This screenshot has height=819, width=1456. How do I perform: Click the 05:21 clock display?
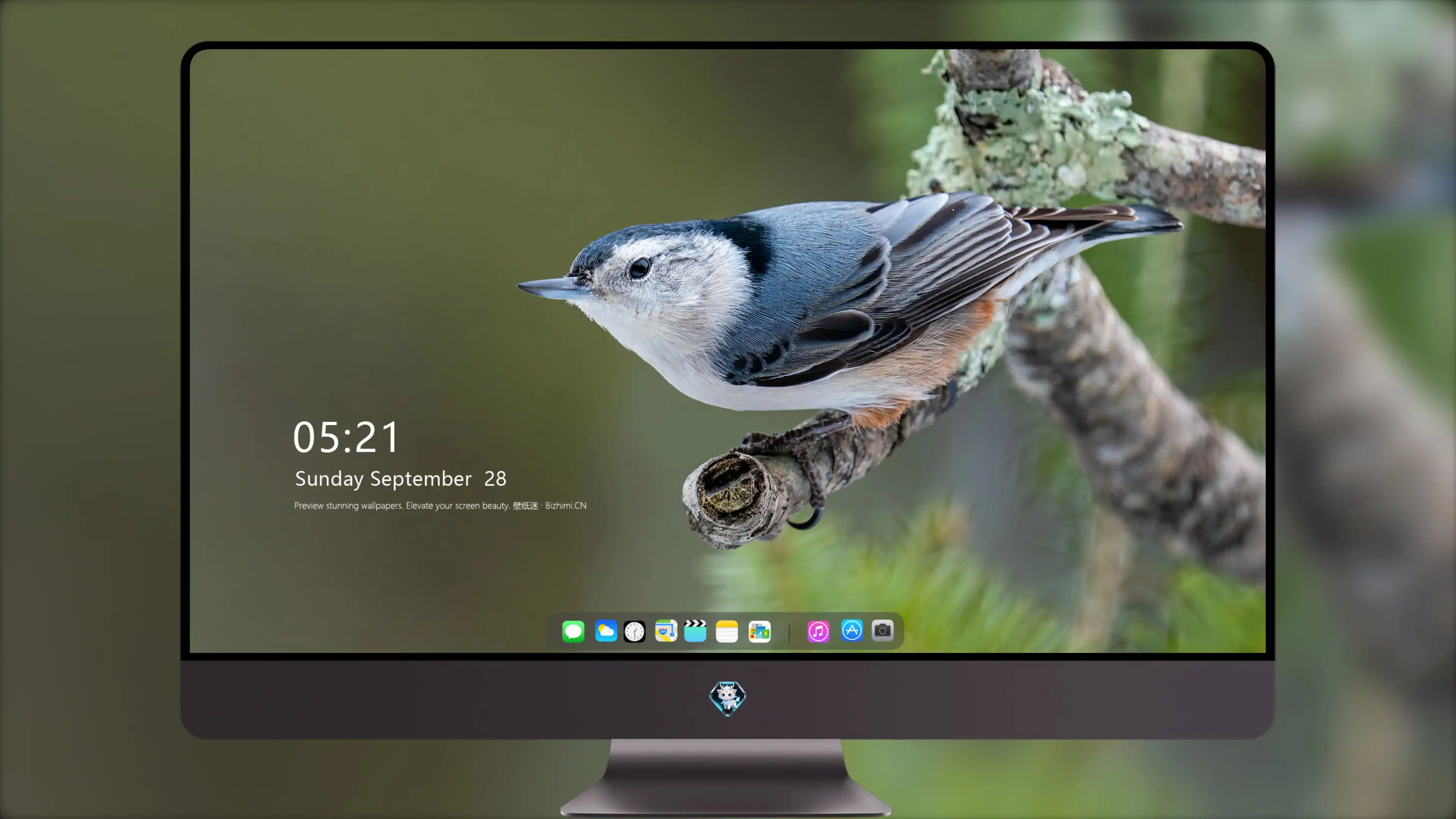click(x=346, y=437)
